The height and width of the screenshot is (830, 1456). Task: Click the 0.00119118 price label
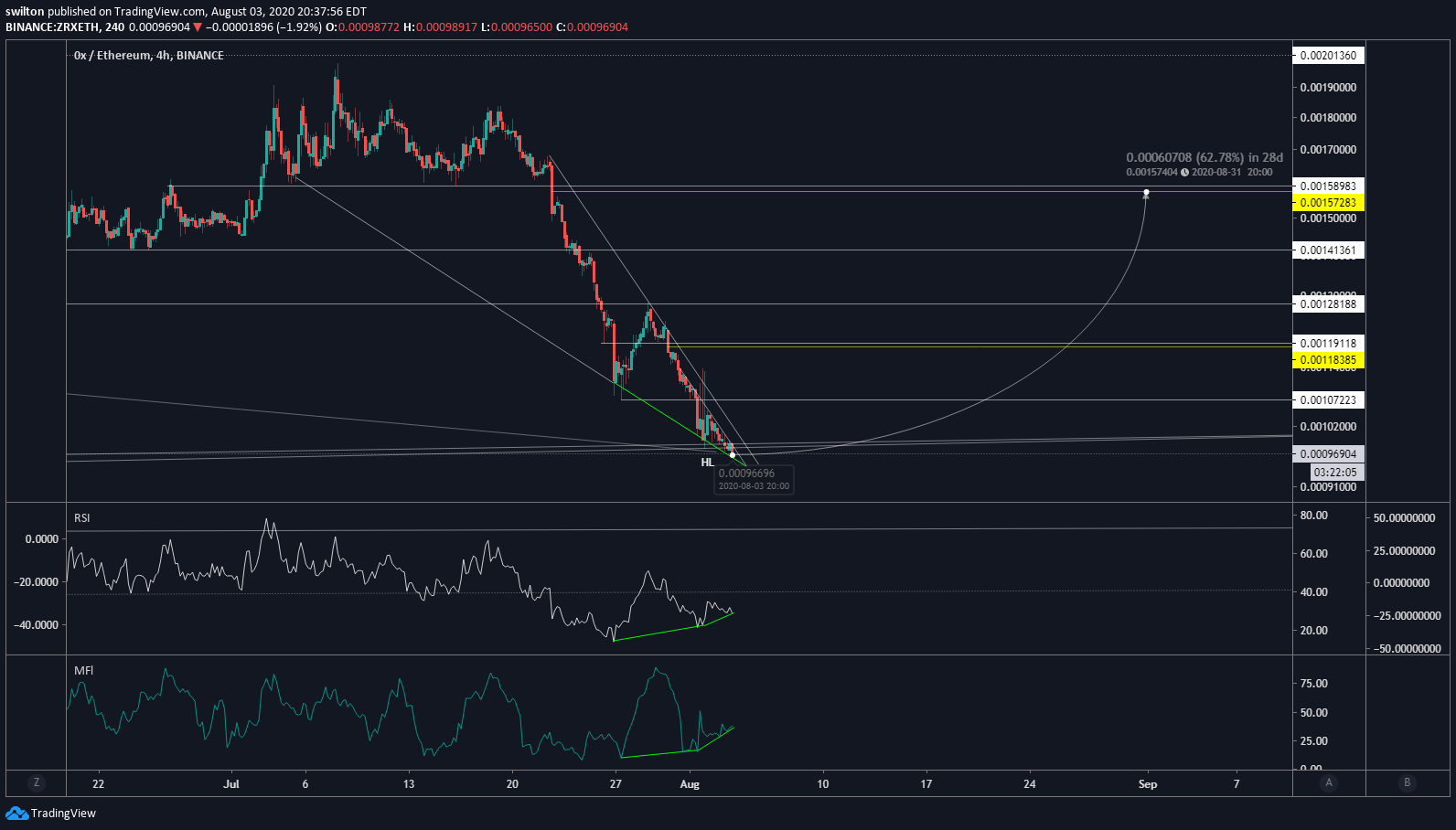click(1328, 344)
